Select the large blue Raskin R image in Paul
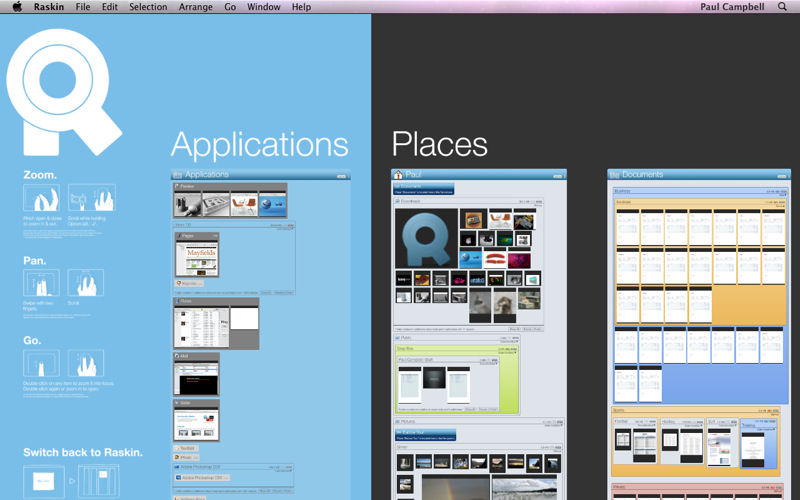 coord(427,238)
